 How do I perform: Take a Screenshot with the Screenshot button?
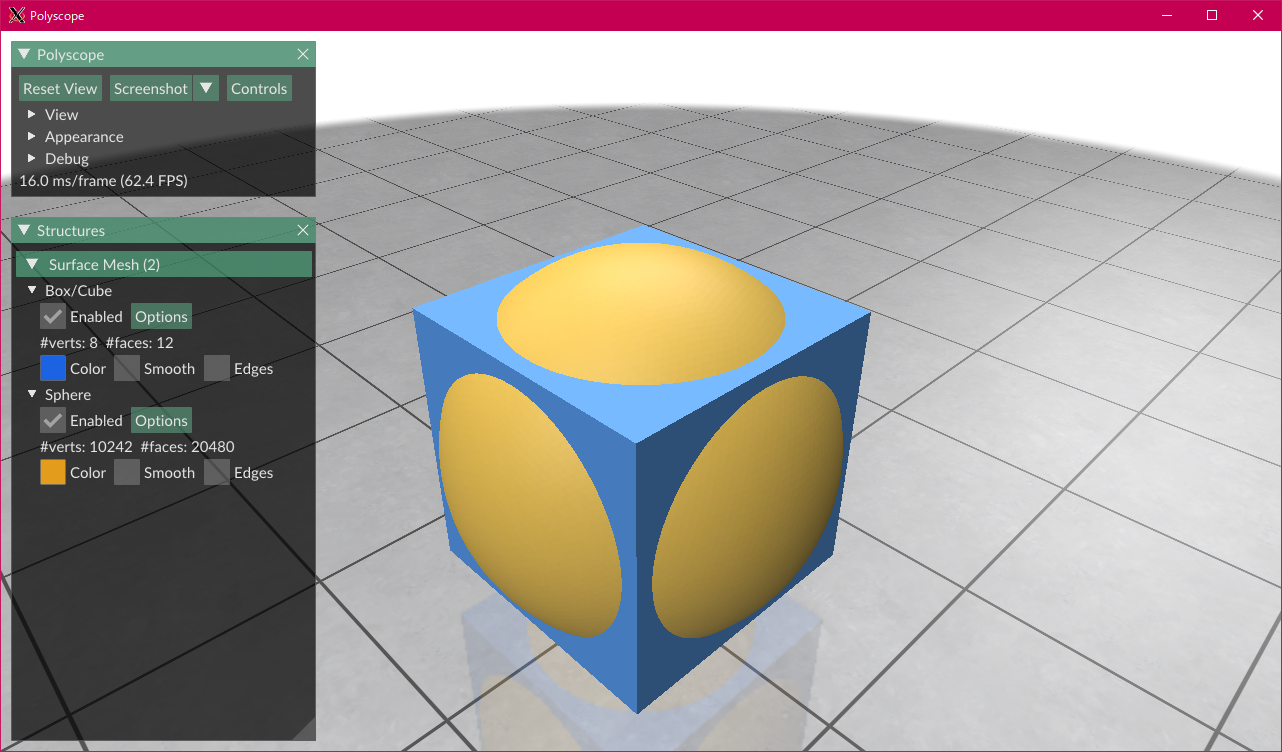pos(151,88)
